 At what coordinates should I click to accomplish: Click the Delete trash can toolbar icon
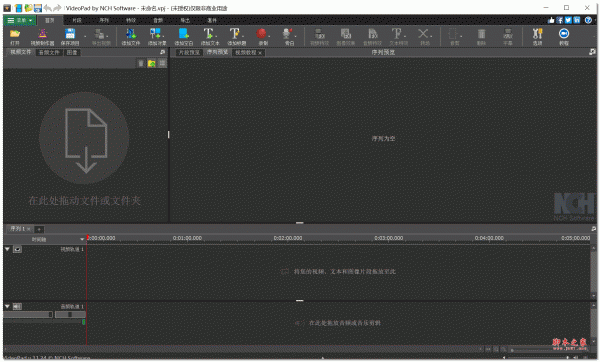pos(481,34)
